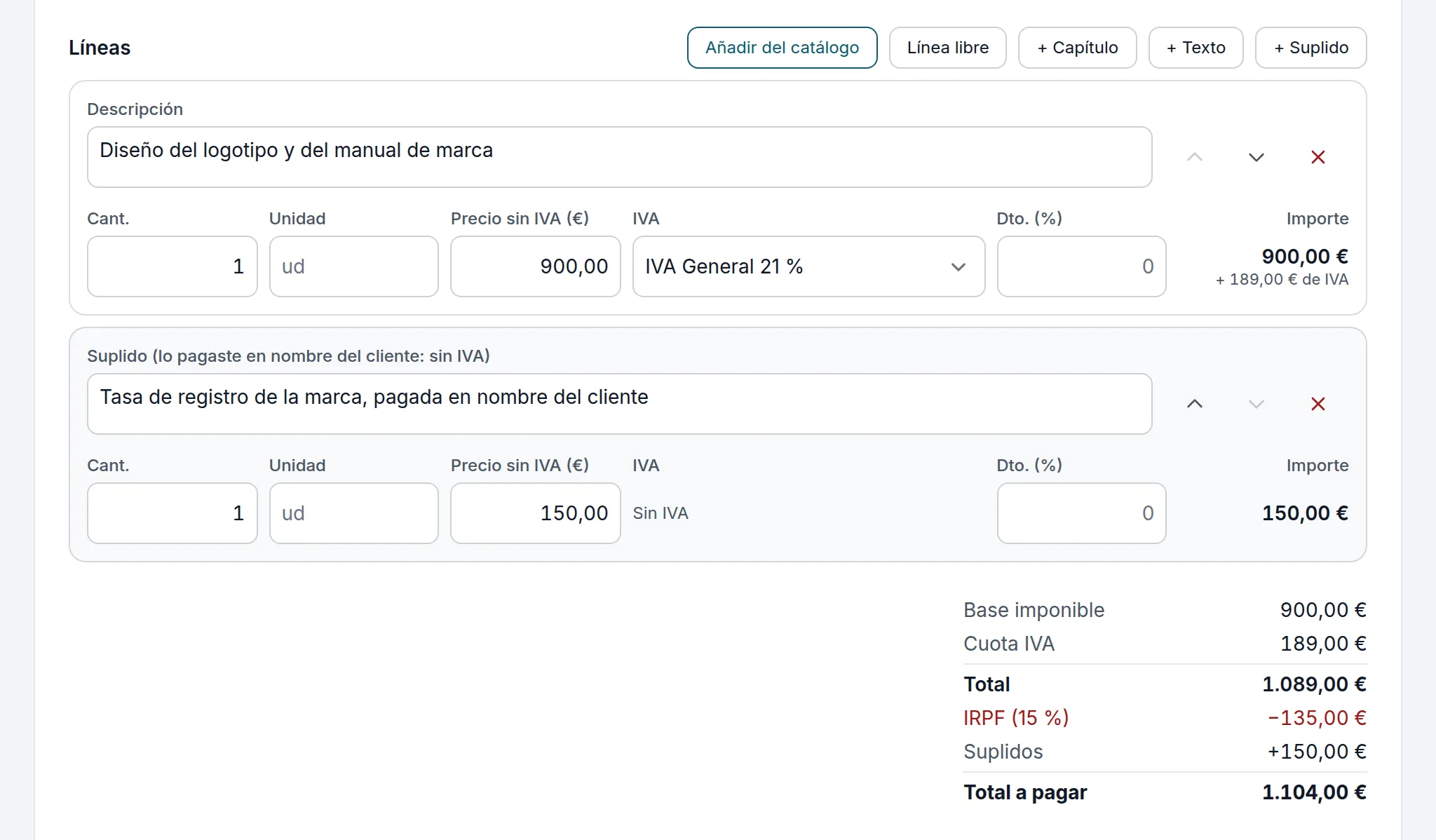
Task: Move the Suplido line down
Action: click(1256, 404)
